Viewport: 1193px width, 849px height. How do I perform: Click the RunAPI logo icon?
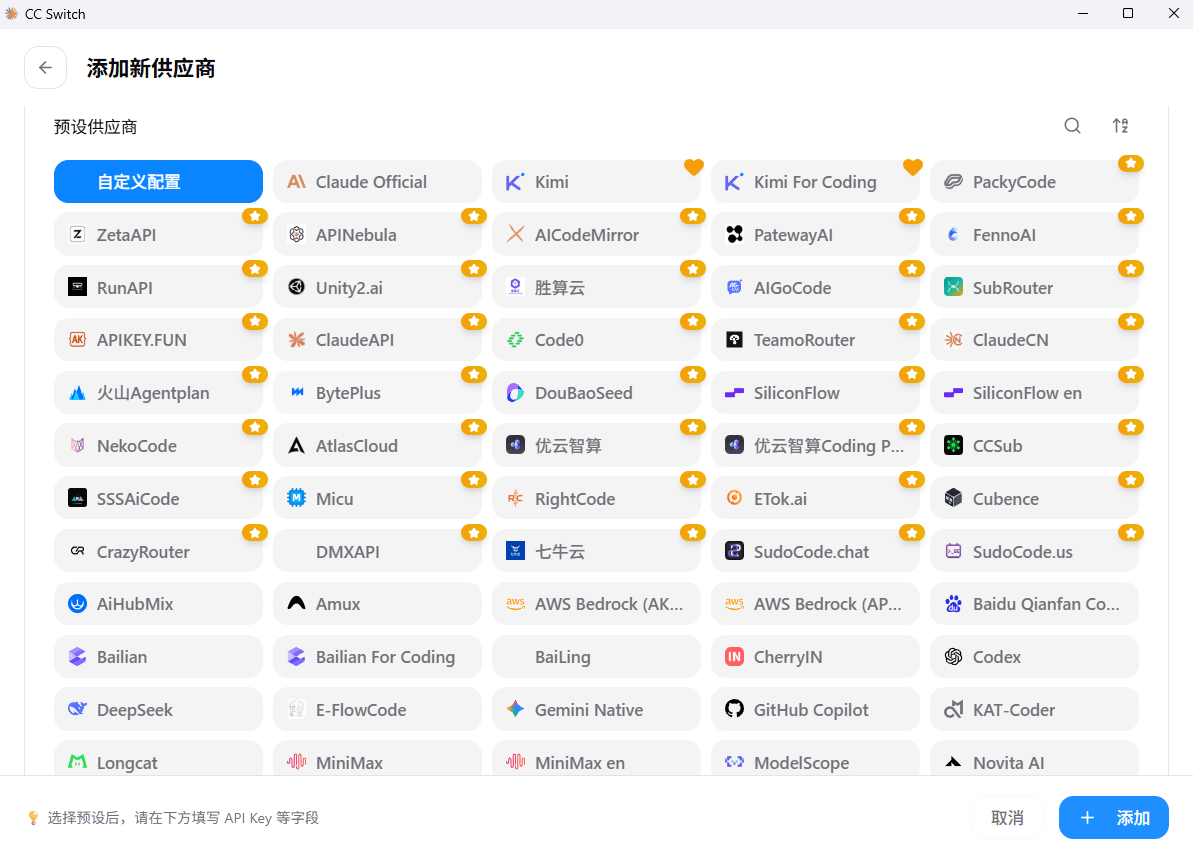tap(78, 287)
